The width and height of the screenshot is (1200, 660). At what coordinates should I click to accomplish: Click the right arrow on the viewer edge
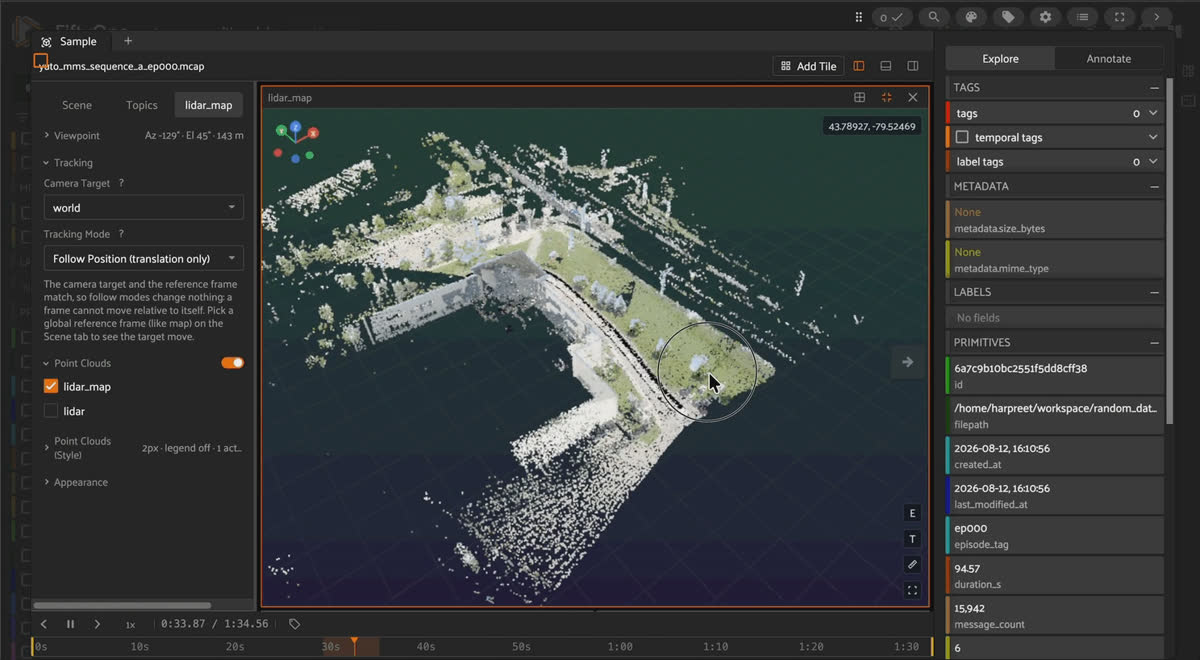[x=908, y=362]
